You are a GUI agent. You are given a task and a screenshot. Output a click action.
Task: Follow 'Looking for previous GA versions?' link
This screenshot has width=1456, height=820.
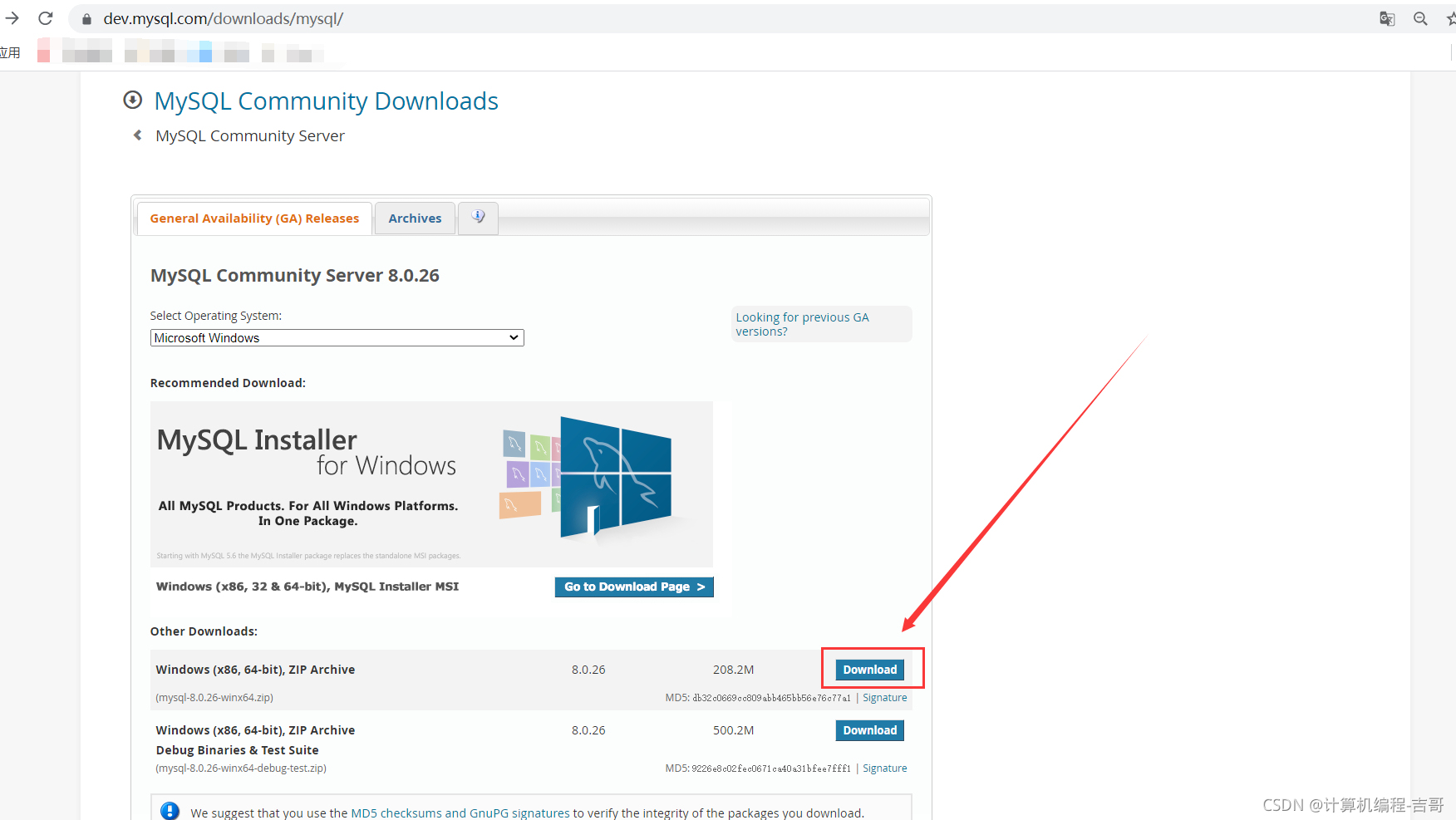pyautogui.click(x=802, y=324)
